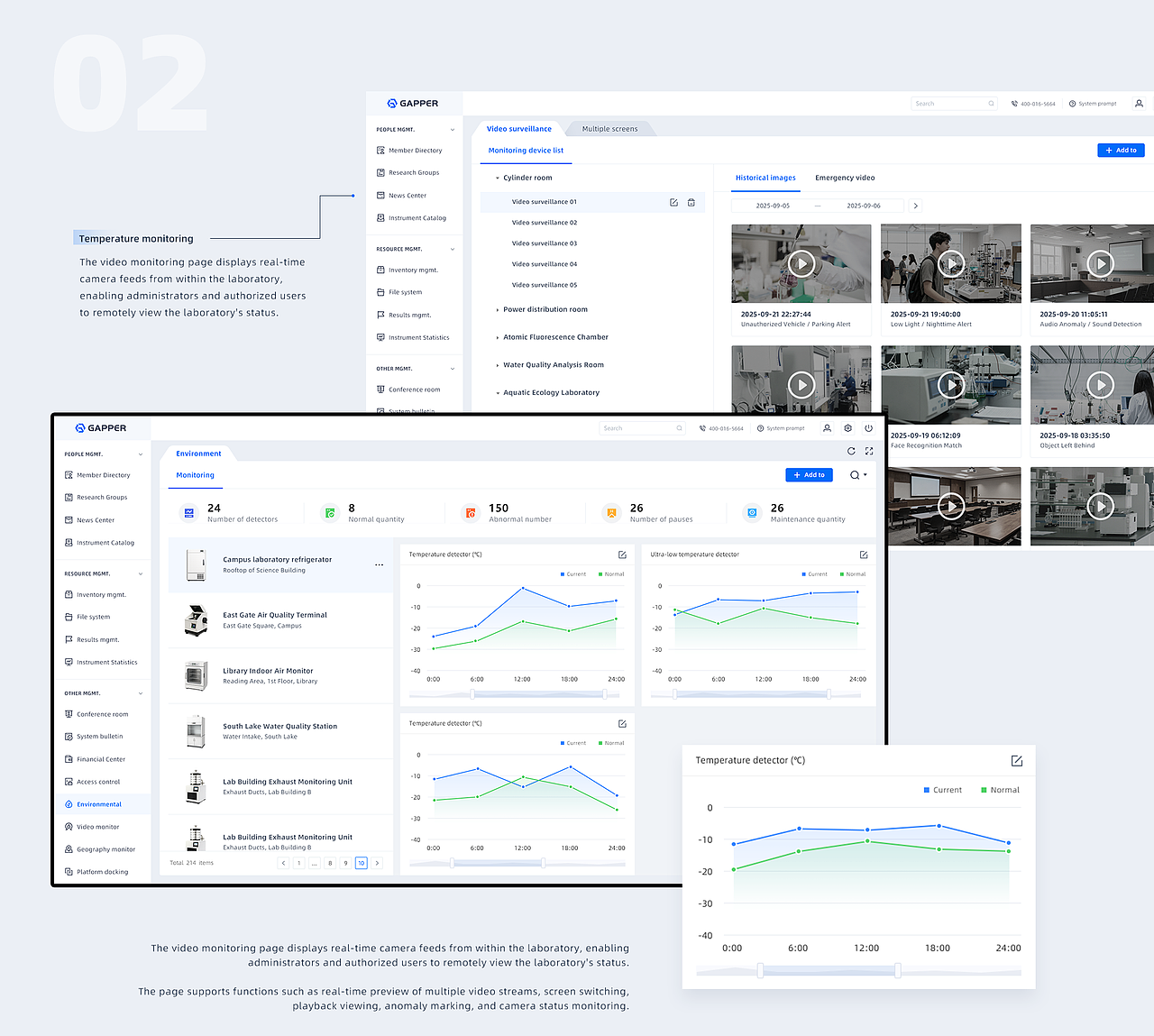
Task: Click Access control icon in Environment window sidebar
Action: click(x=69, y=782)
